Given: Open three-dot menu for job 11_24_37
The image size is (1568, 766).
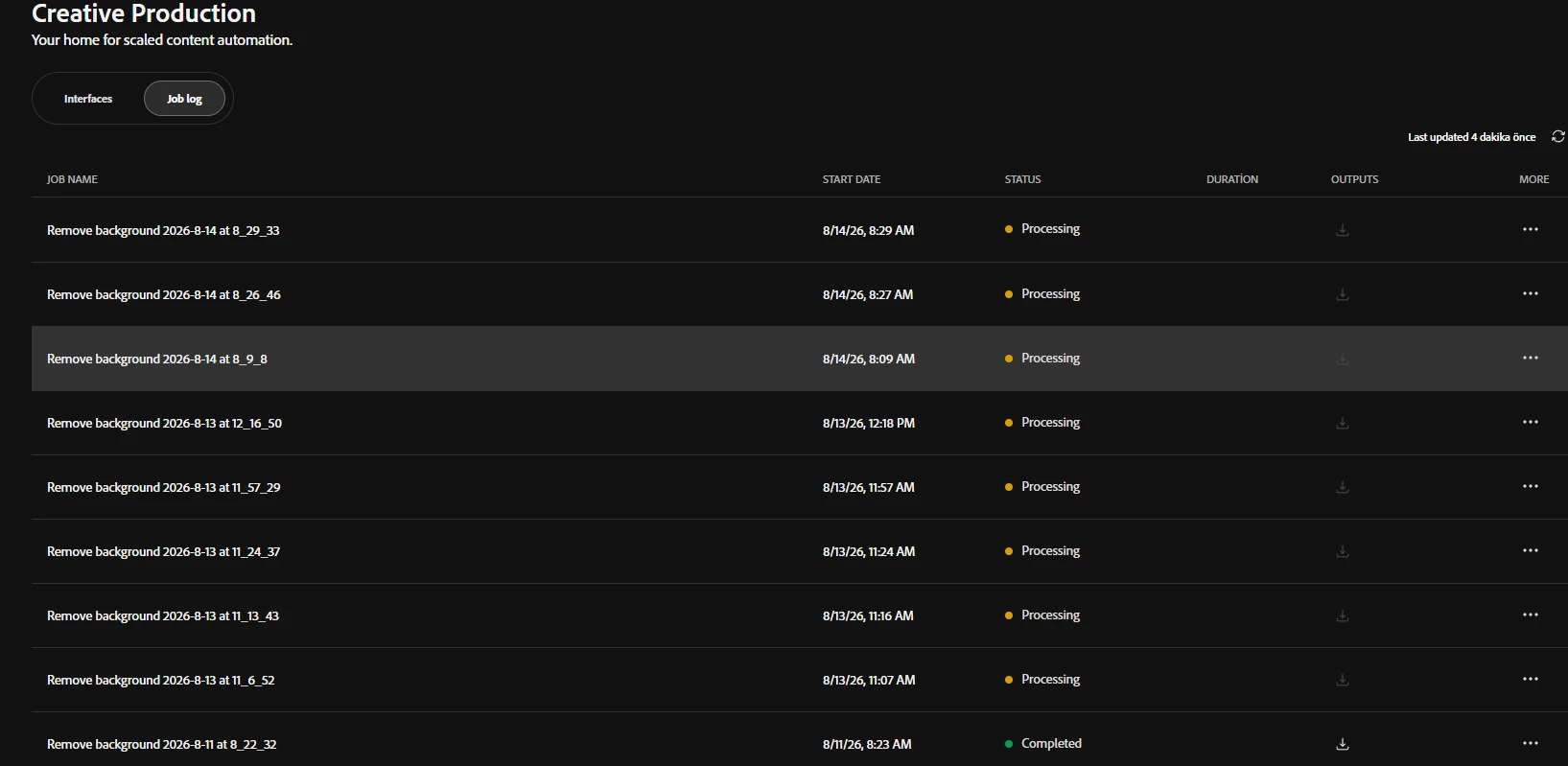Looking at the screenshot, I should (1531, 550).
